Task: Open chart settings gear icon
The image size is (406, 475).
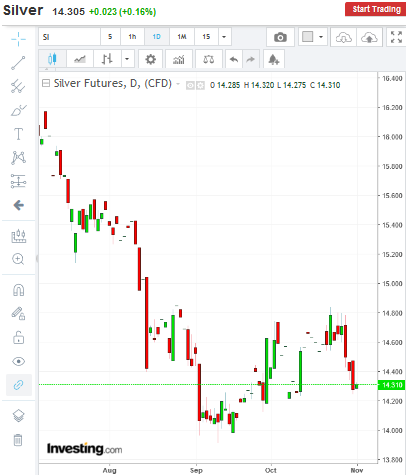Action: [x=150, y=59]
